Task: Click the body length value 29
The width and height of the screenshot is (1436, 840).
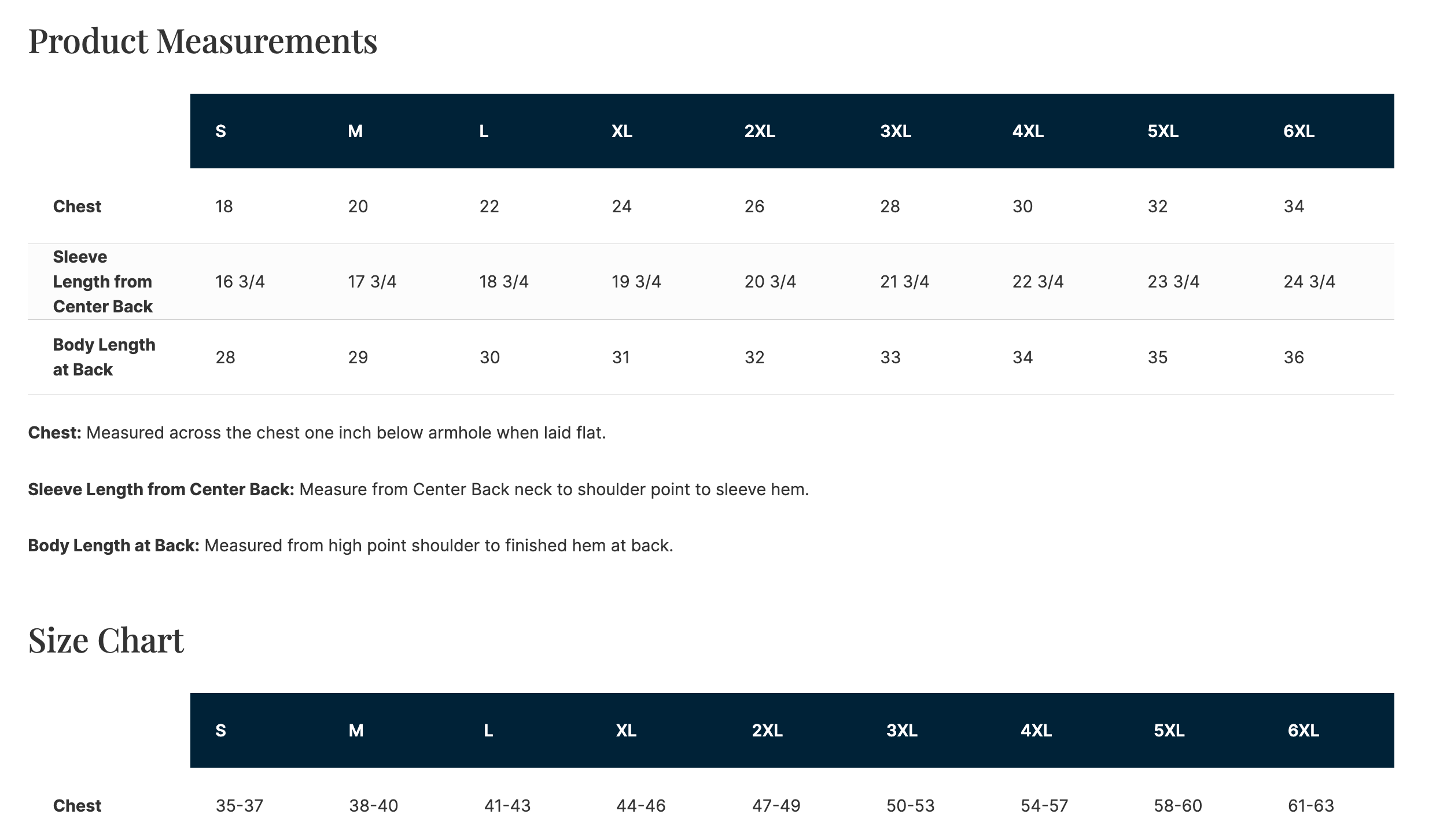Action: point(358,358)
